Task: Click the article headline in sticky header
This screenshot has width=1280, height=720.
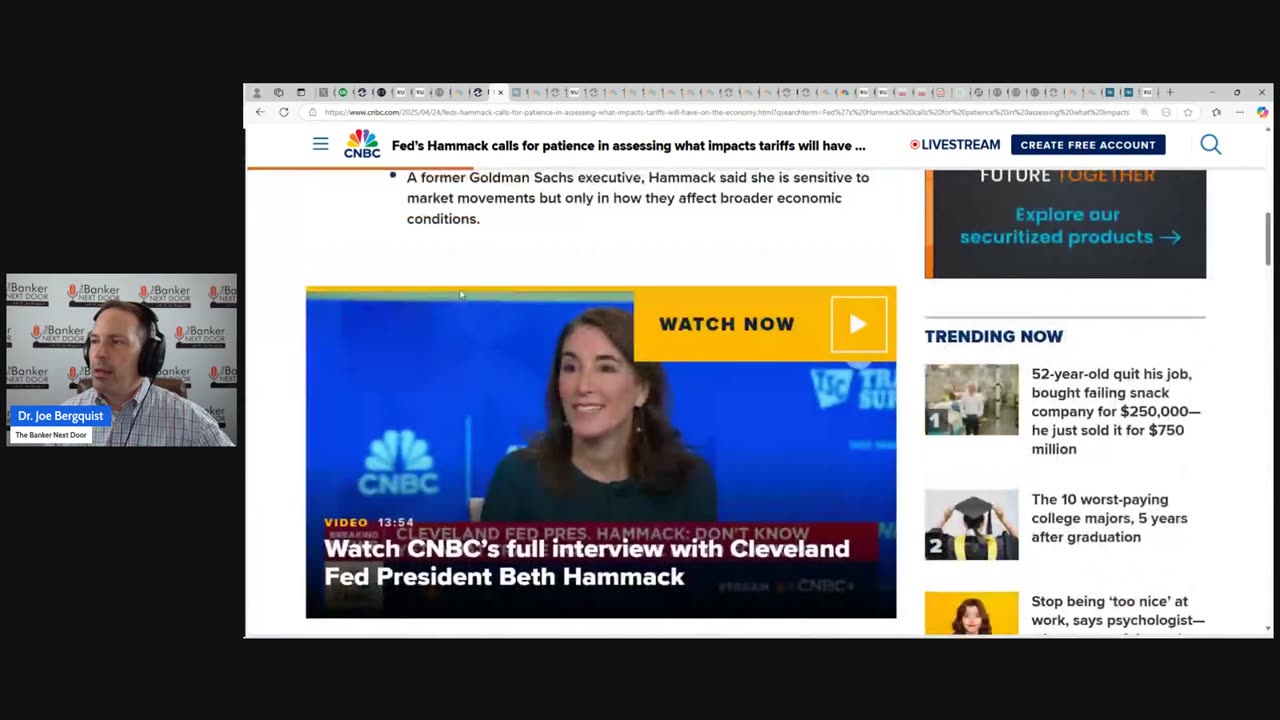Action: 629,145
